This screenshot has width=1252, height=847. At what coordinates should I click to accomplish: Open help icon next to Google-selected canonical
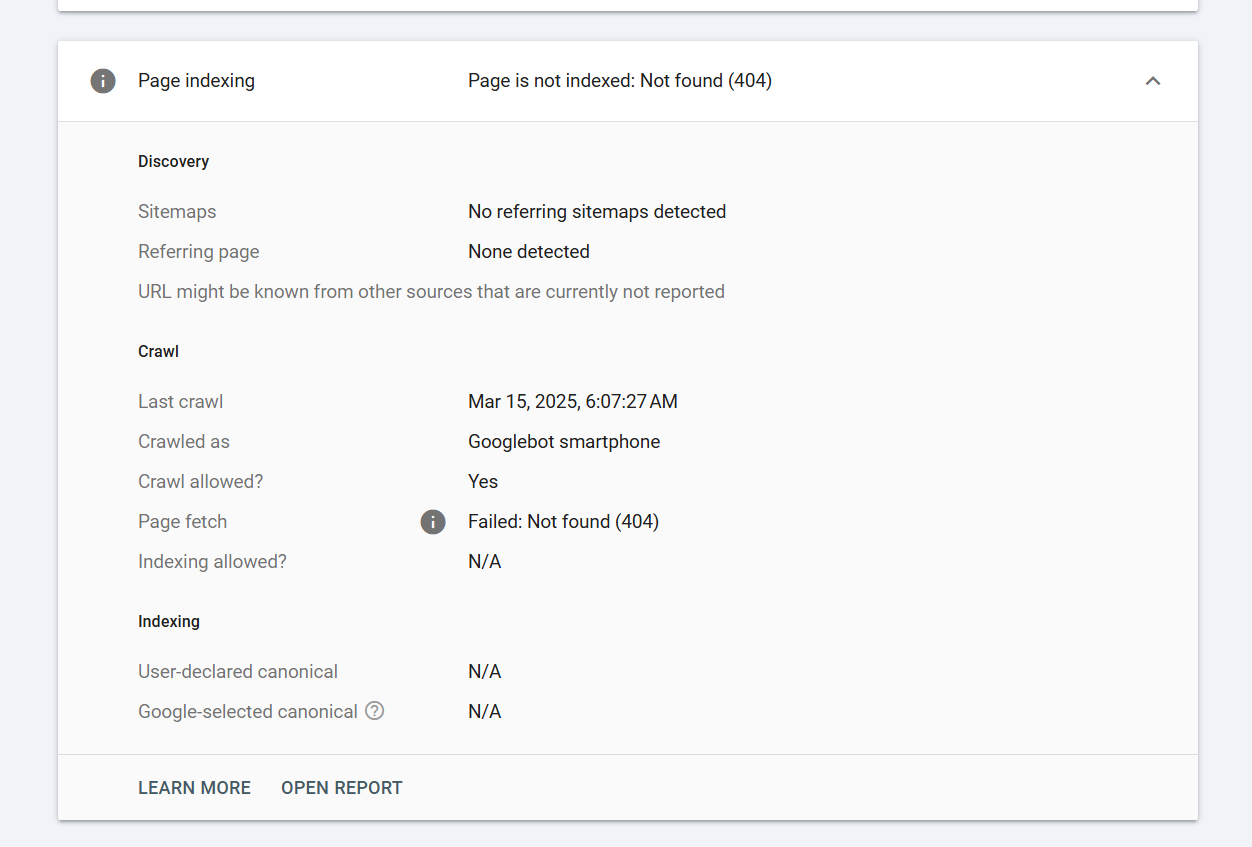[x=375, y=711]
